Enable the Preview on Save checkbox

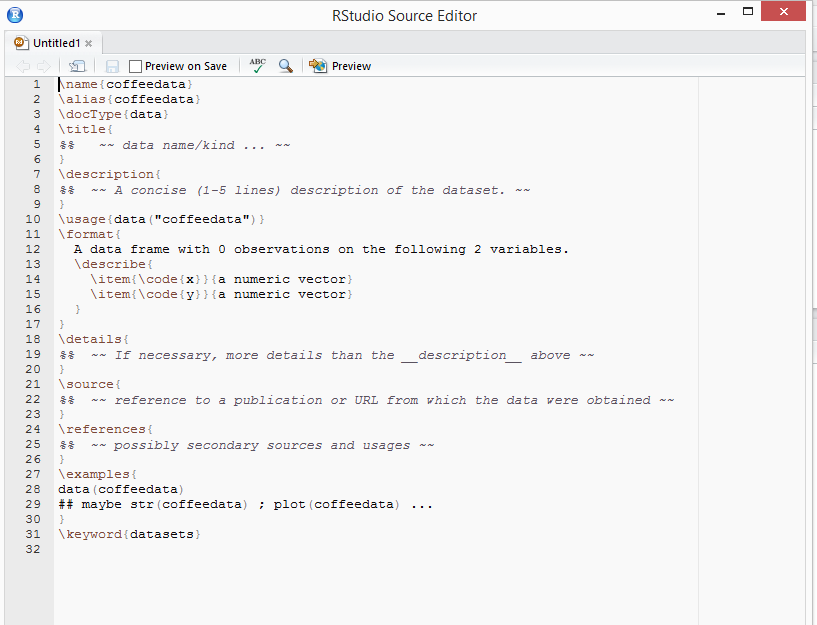point(135,65)
